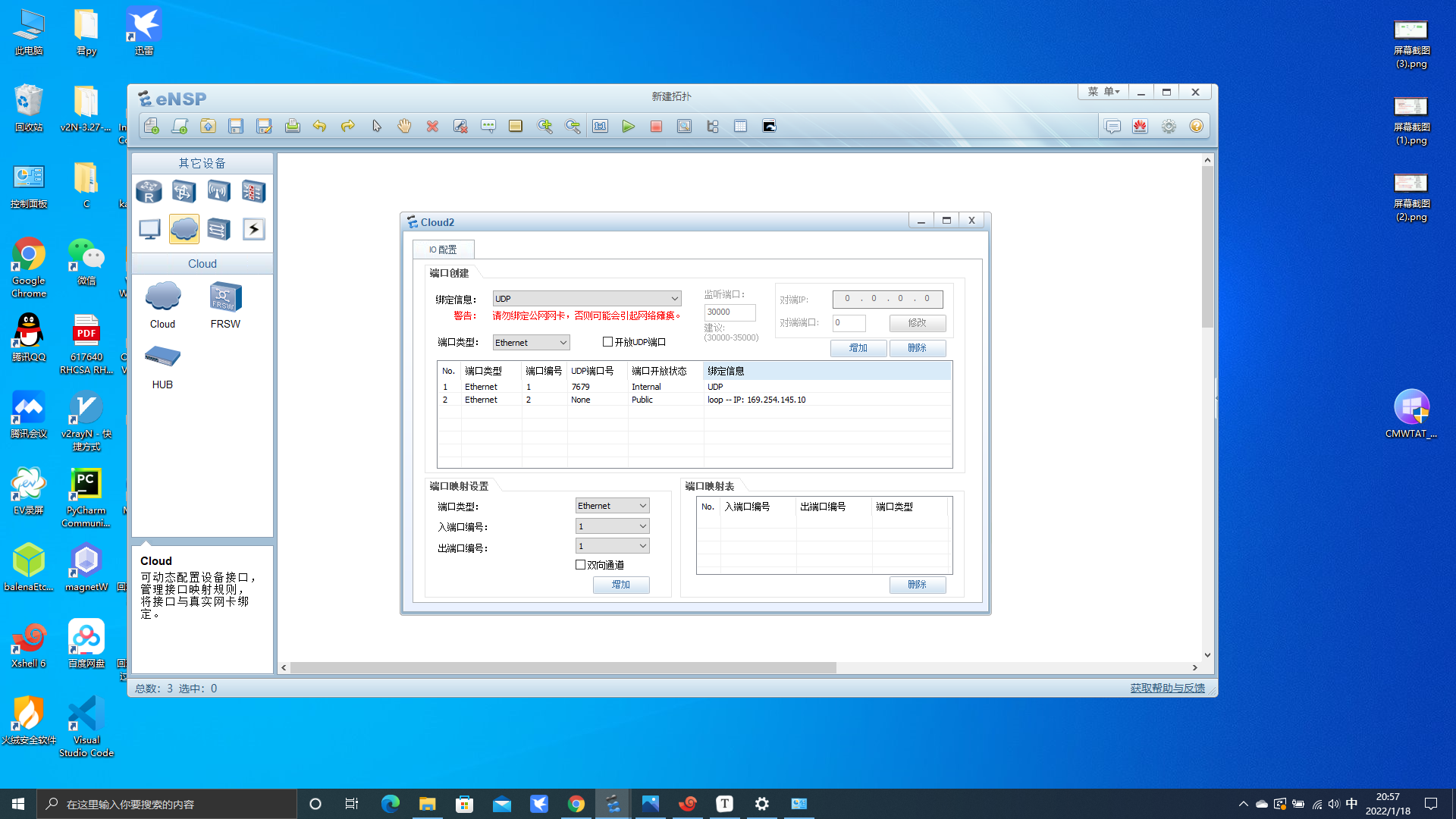Open the forum chat bubble icon

coord(1112,127)
